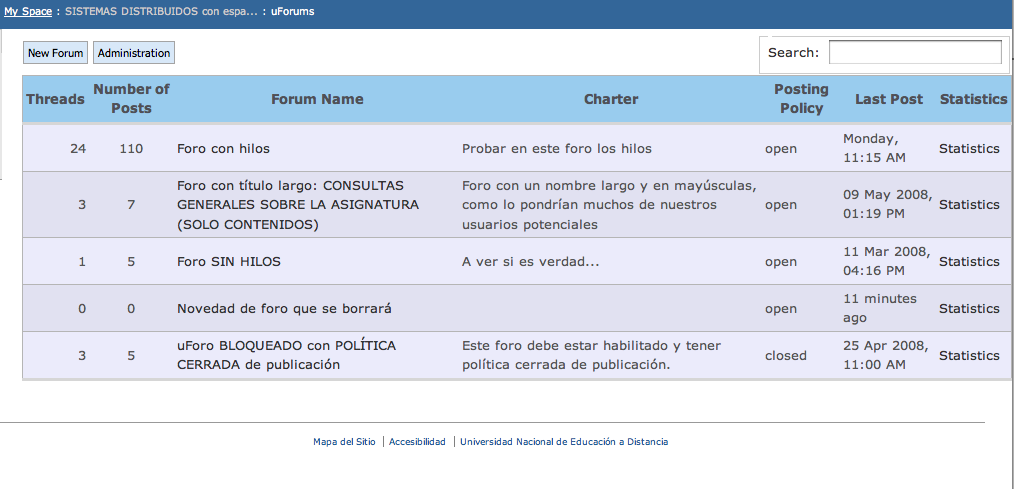Sort by the Threads column header
This screenshot has width=1014, height=489.
55,99
